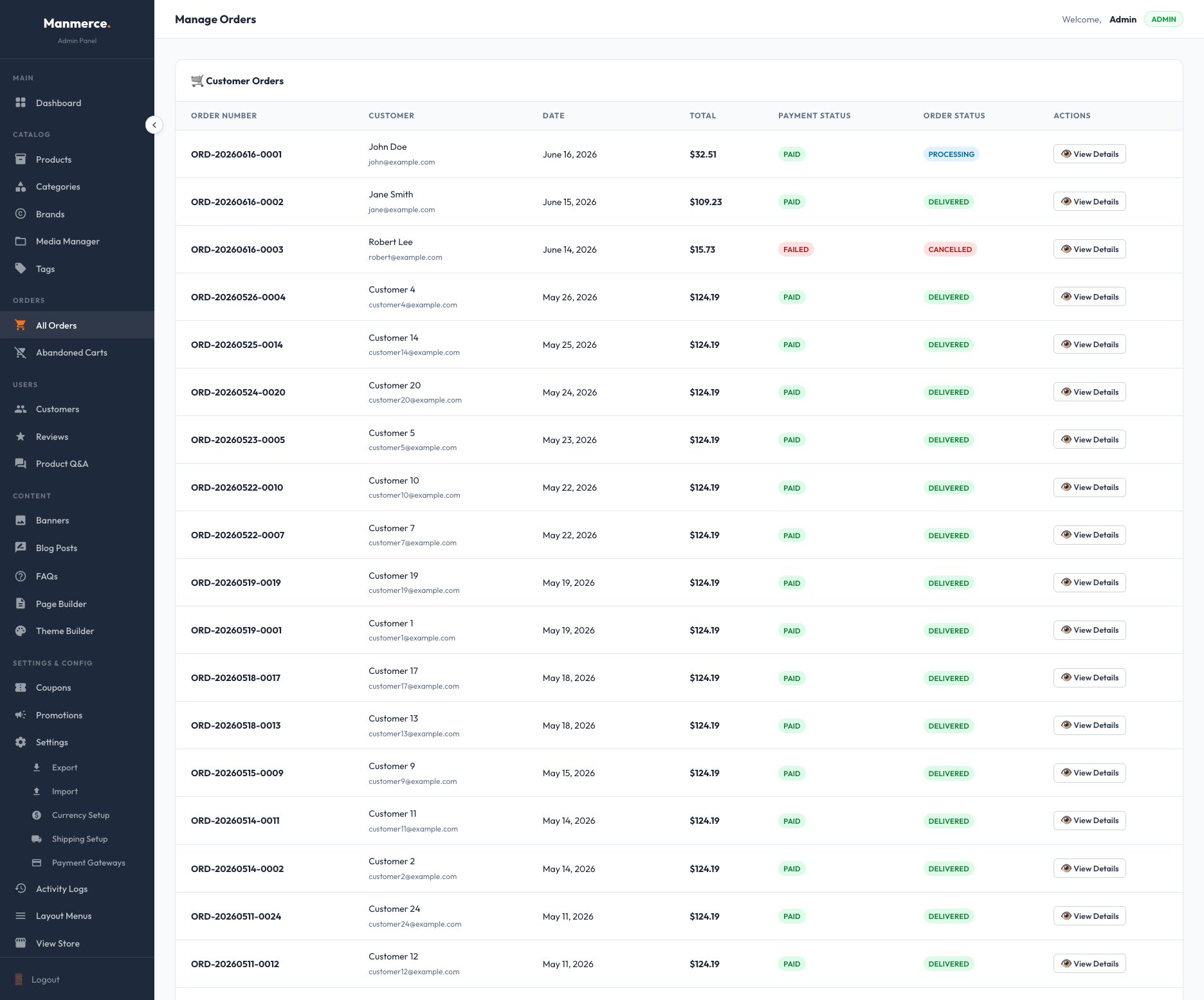Open Blog Posts menu item
Image resolution: width=1204 pixels, height=1000 pixels.
pyautogui.click(x=77, y=548)
